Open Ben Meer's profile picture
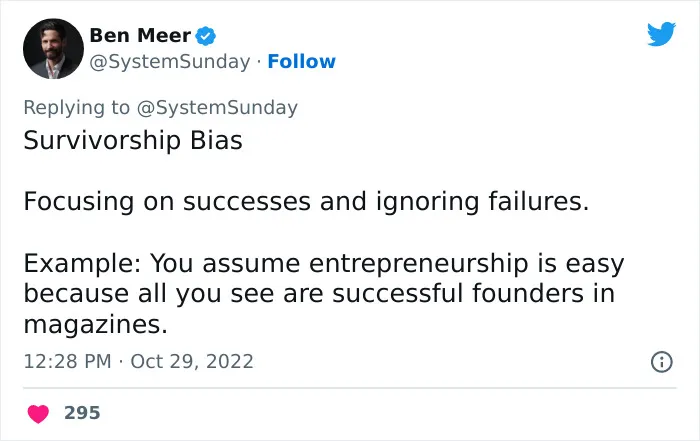 pyautogui.click(x=53, y=49)
